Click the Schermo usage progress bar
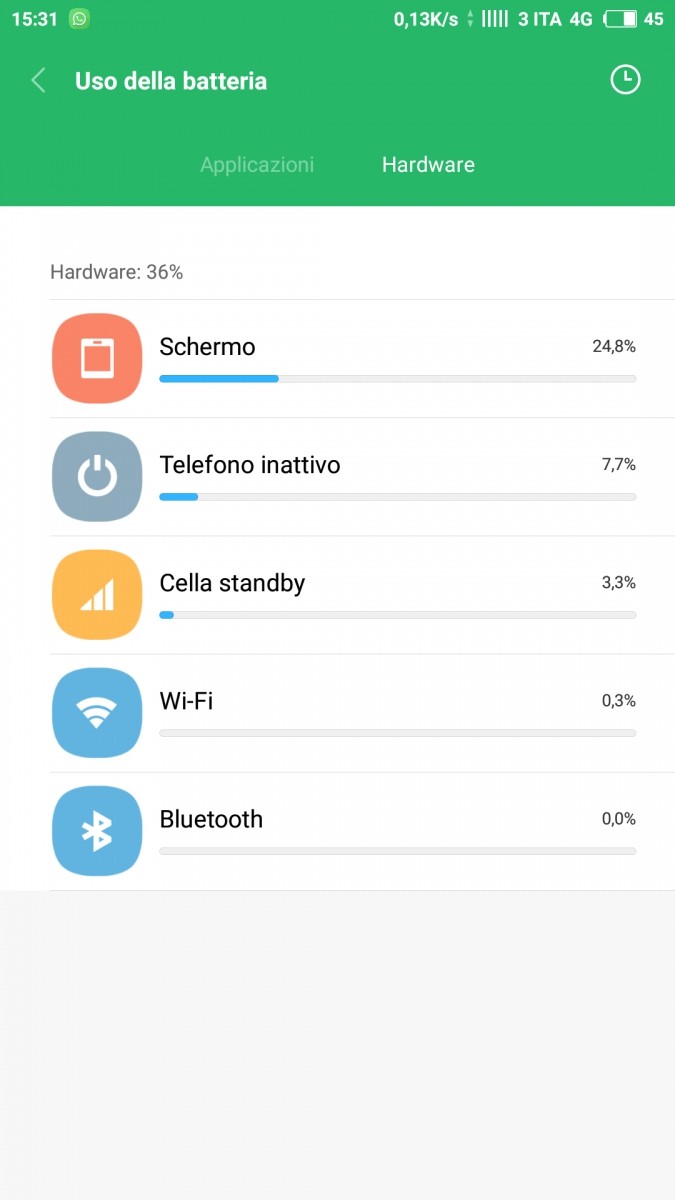 397,379
